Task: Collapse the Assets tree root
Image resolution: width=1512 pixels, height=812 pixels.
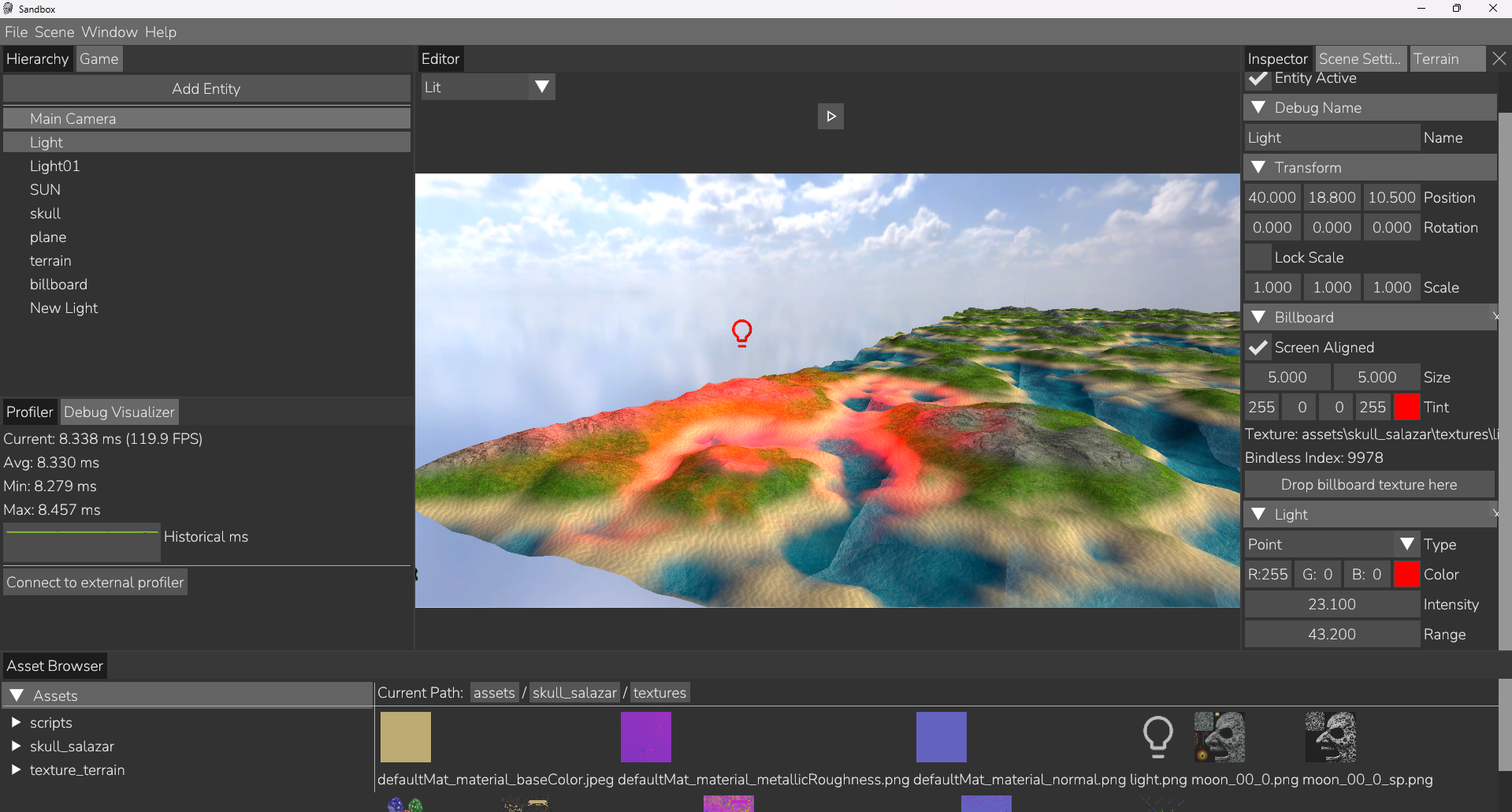Action: tap(17, 696)
